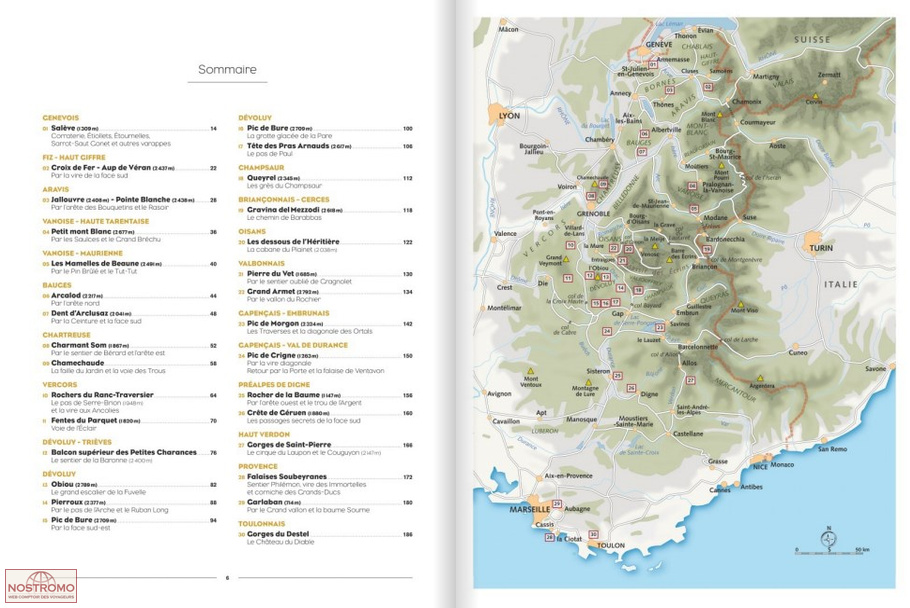Open the Croix de Fer - Aup de Véran entry
The image size is (910, 608).
[129, 171]
